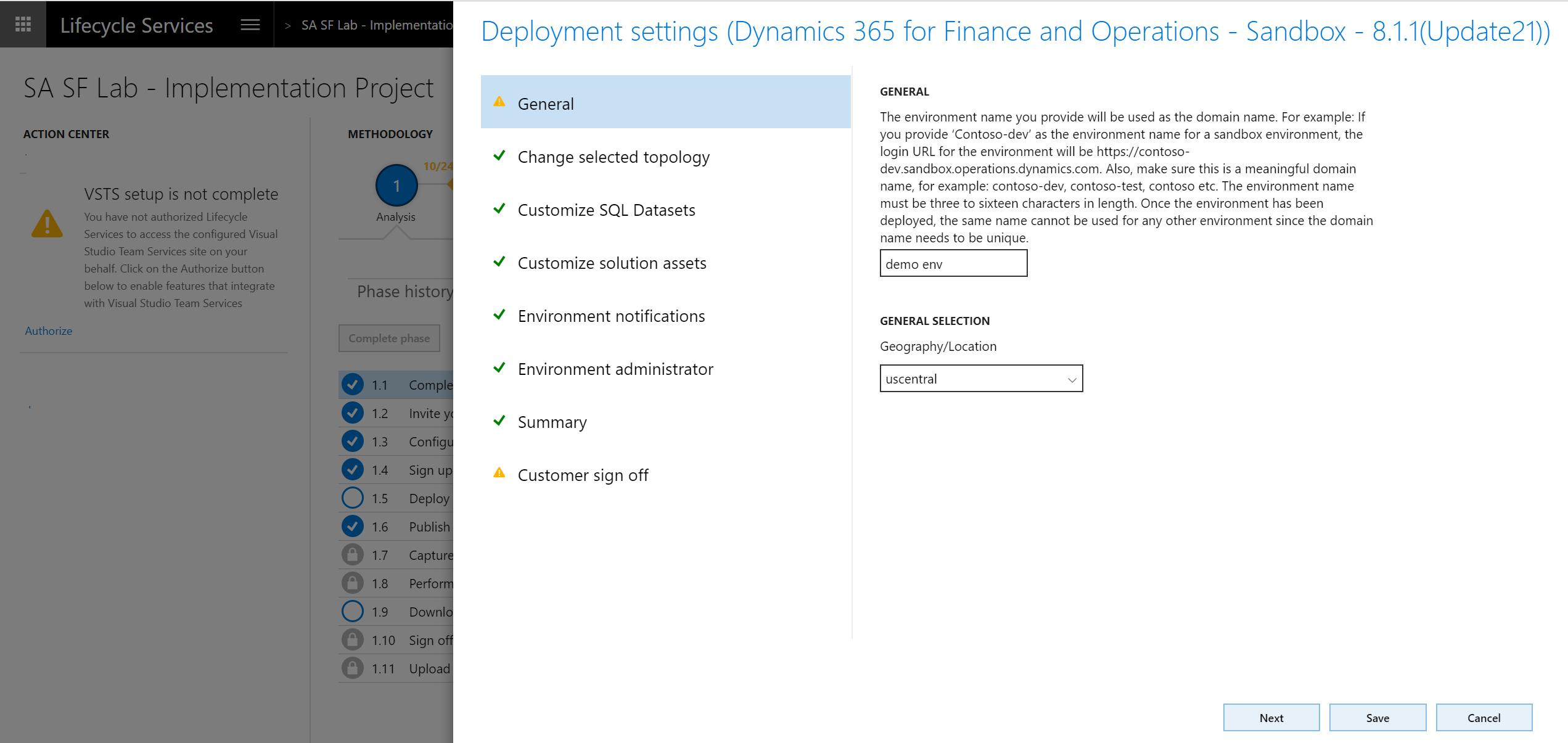Screen dimensions: 1568x743
Task: Select the Analysis phase circle numbered 1
Action: click(396, 185)
